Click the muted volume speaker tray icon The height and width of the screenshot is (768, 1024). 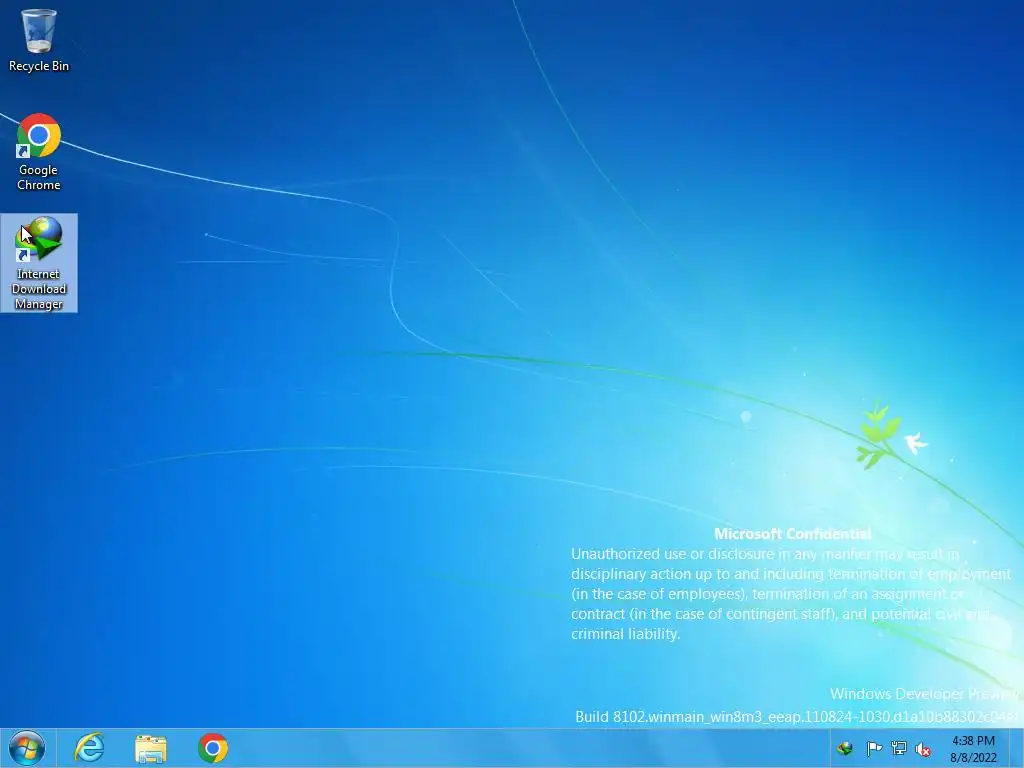point(923,749)
